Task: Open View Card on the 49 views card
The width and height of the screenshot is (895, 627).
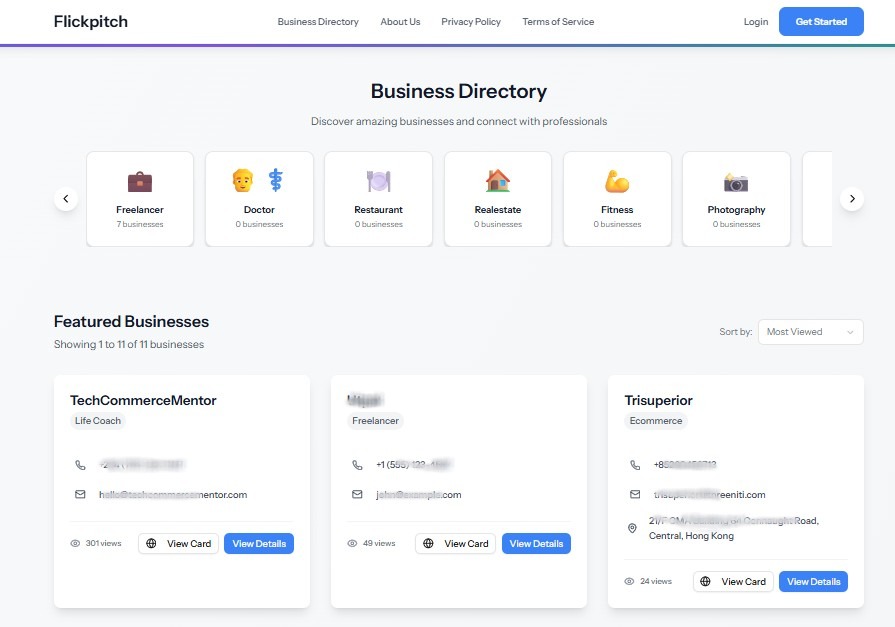Action: click(455, 544)
